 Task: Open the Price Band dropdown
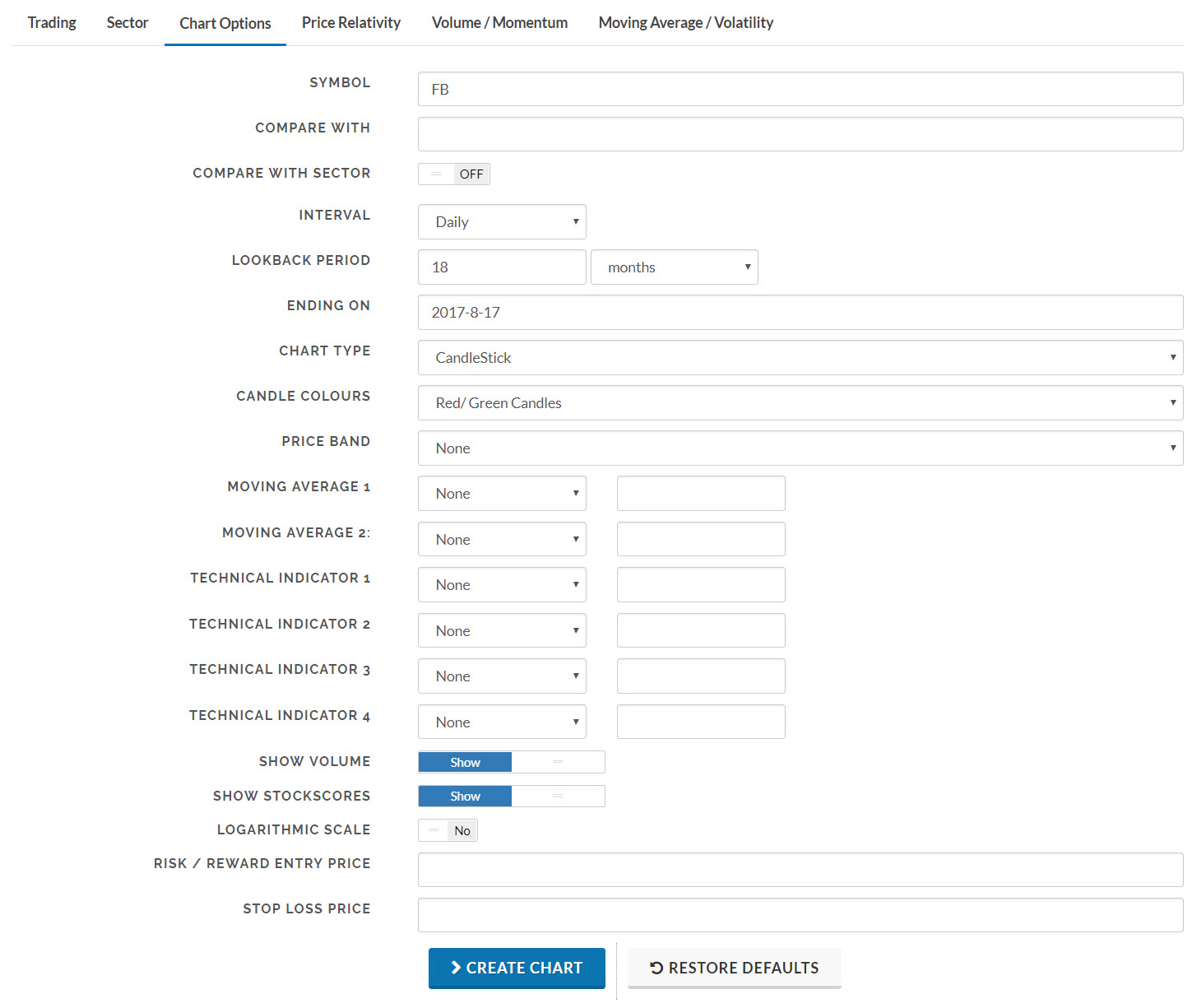[x=800, y=448]
